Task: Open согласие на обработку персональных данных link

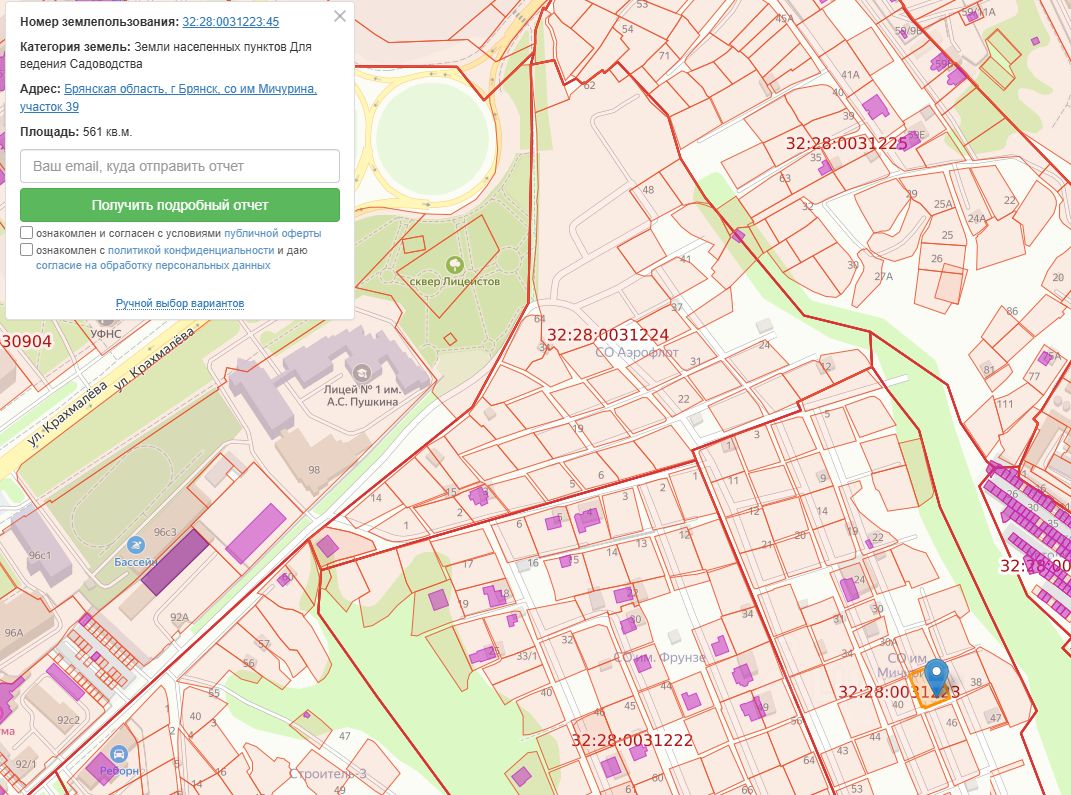Action: pos(153,265)
